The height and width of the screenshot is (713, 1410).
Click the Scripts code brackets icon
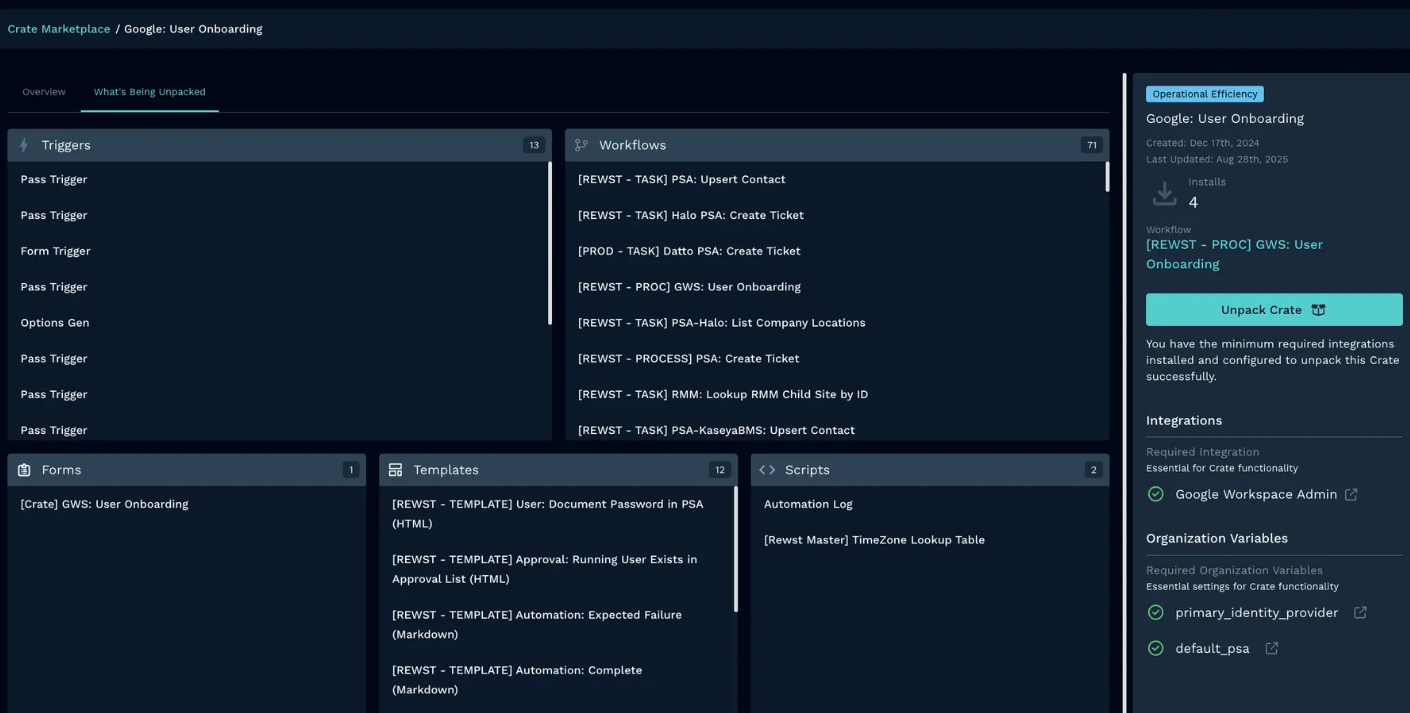pos(767,470)
